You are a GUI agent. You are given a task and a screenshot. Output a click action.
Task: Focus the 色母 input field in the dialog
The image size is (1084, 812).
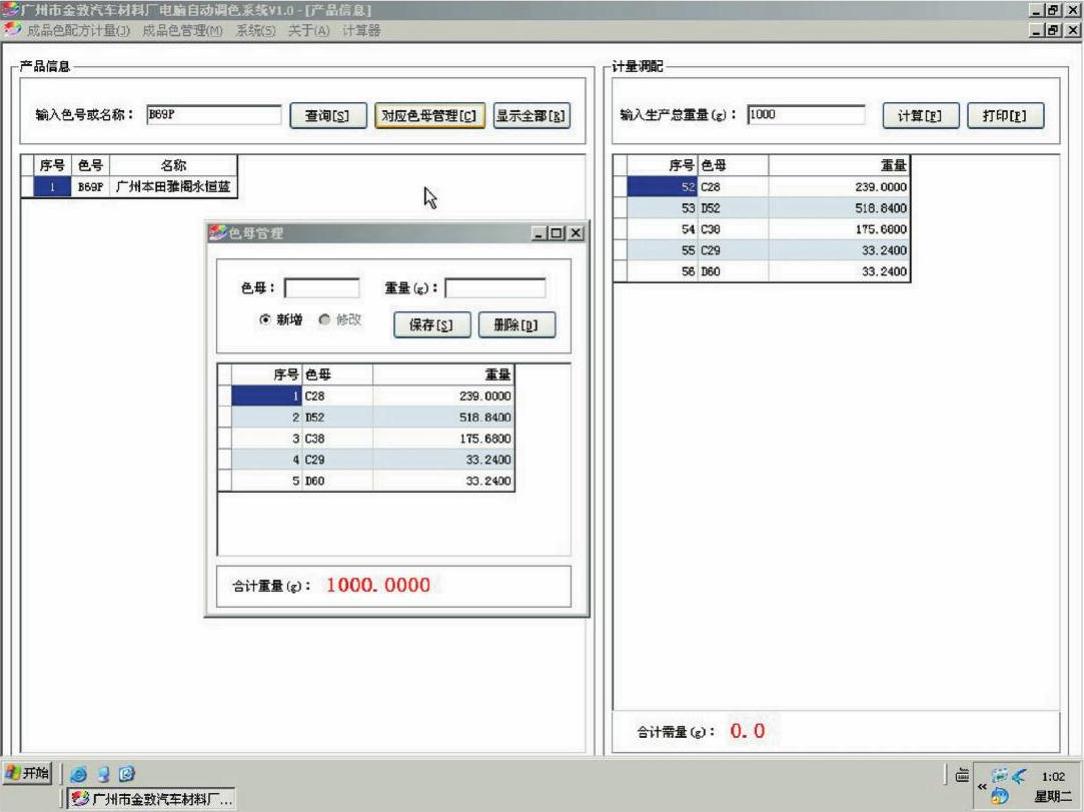(x=322, y=288)
